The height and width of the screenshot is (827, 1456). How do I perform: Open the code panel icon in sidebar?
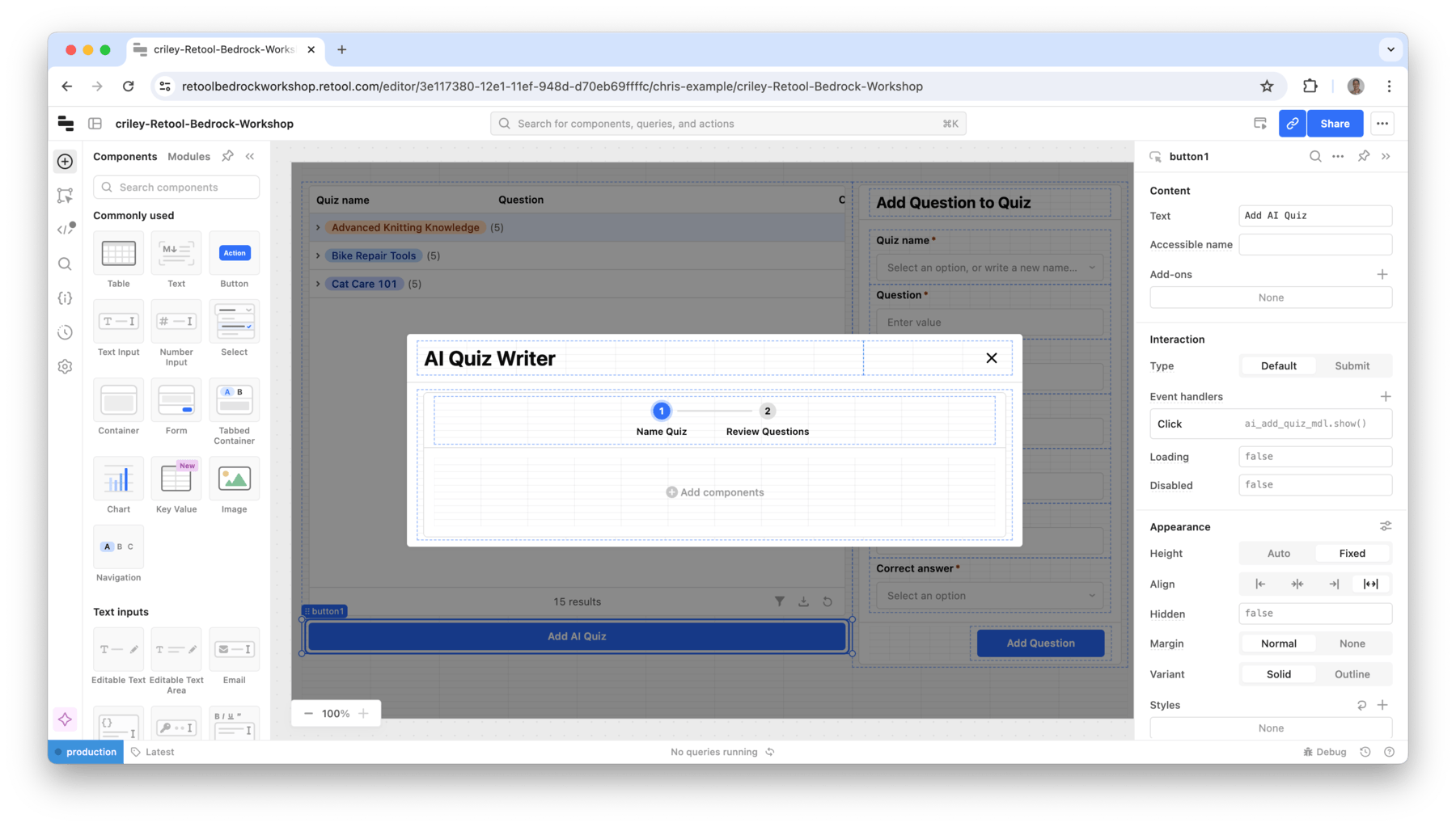pos(66,230)
